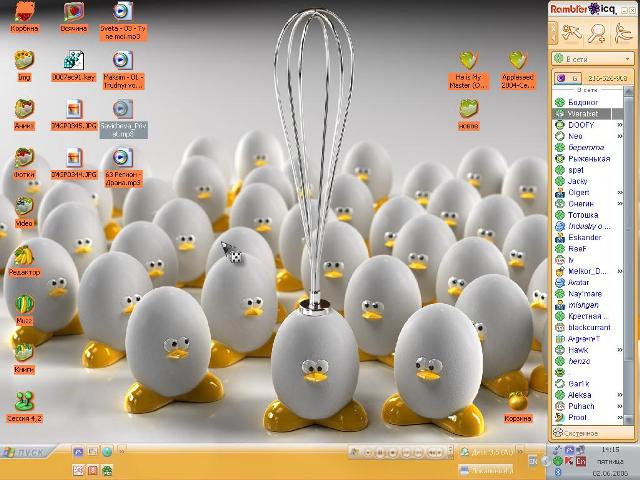Expand the quick launch overflow chevron
The image size is (640, 480).
click(x=121, y=451)
